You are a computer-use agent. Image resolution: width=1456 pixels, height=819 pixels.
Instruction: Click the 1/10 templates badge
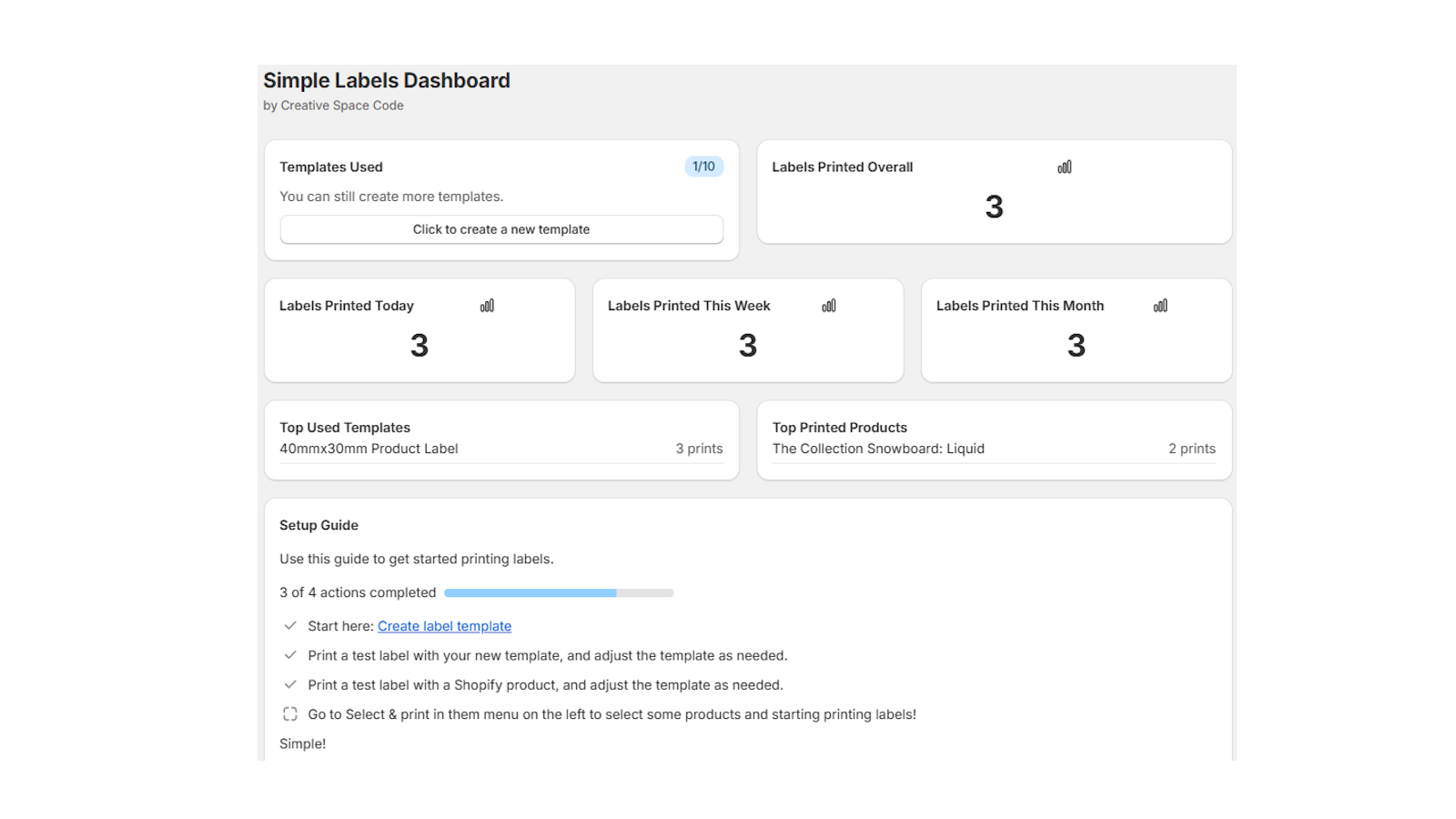tap(703, 166)
